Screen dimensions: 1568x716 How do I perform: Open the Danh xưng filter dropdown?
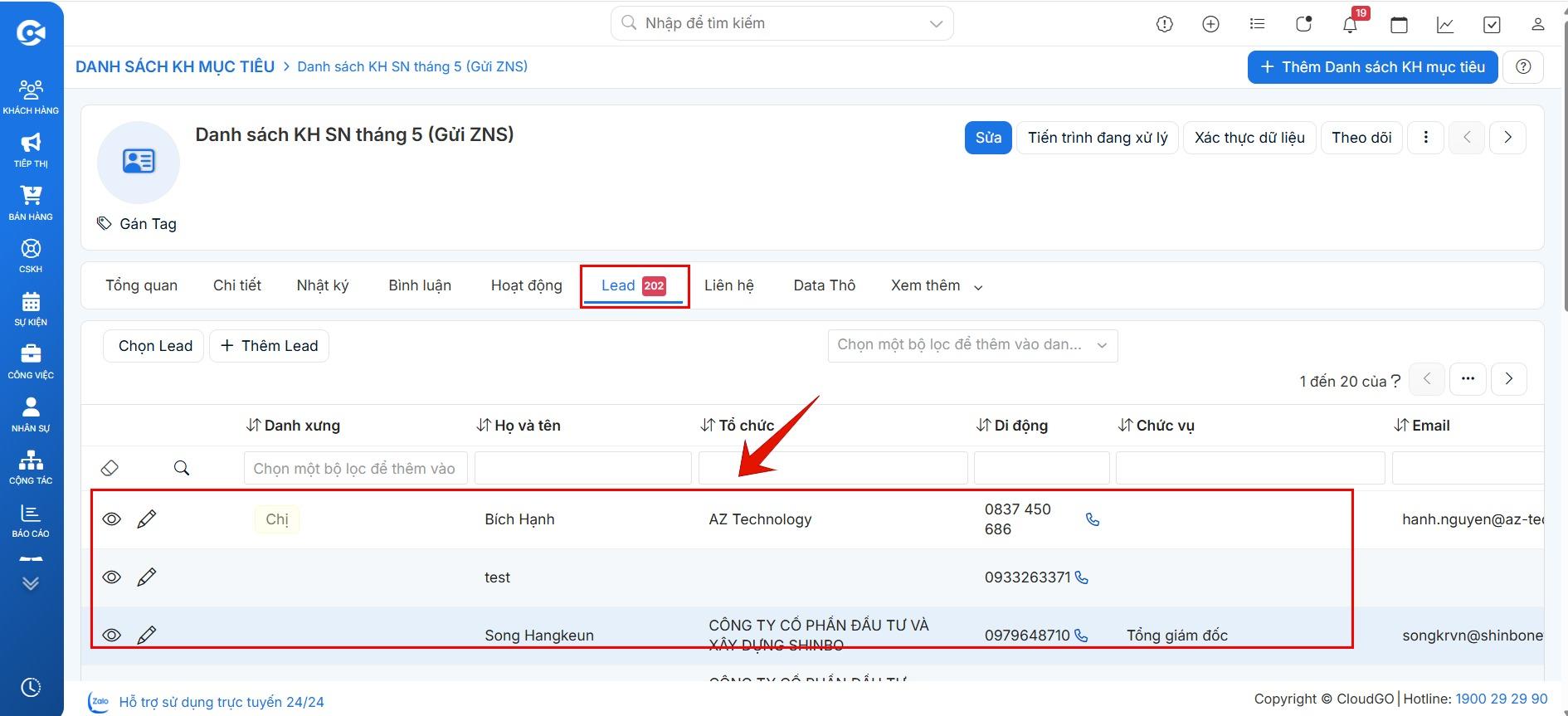[355, 468]
